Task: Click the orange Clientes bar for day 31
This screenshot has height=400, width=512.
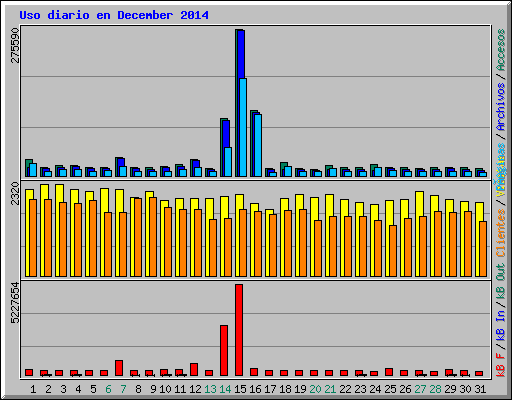Action: click(483, 249)
